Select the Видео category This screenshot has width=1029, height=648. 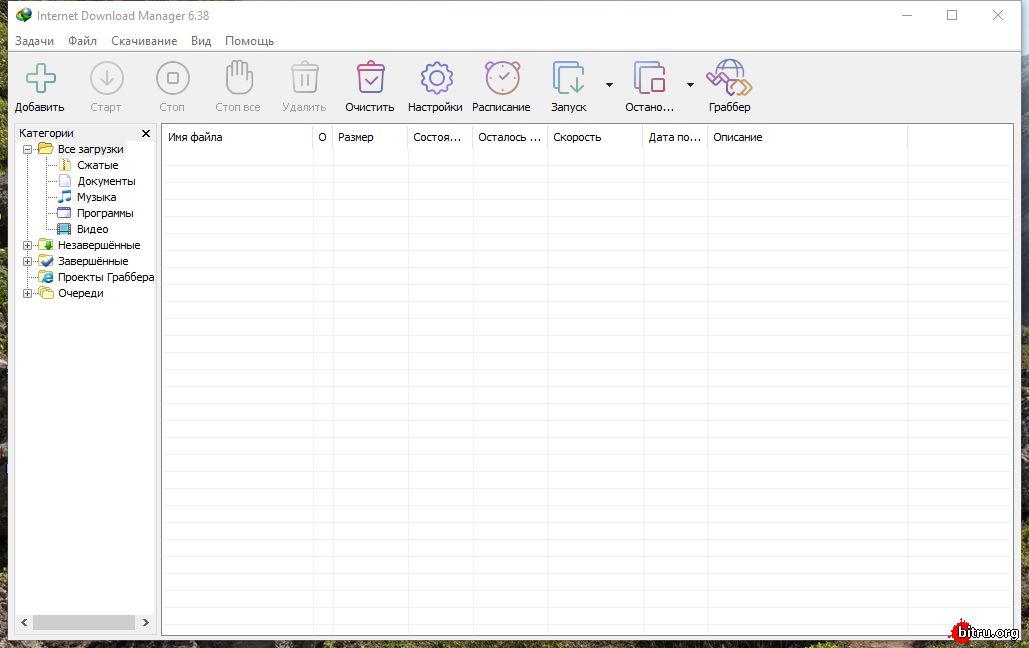[93, 229]
